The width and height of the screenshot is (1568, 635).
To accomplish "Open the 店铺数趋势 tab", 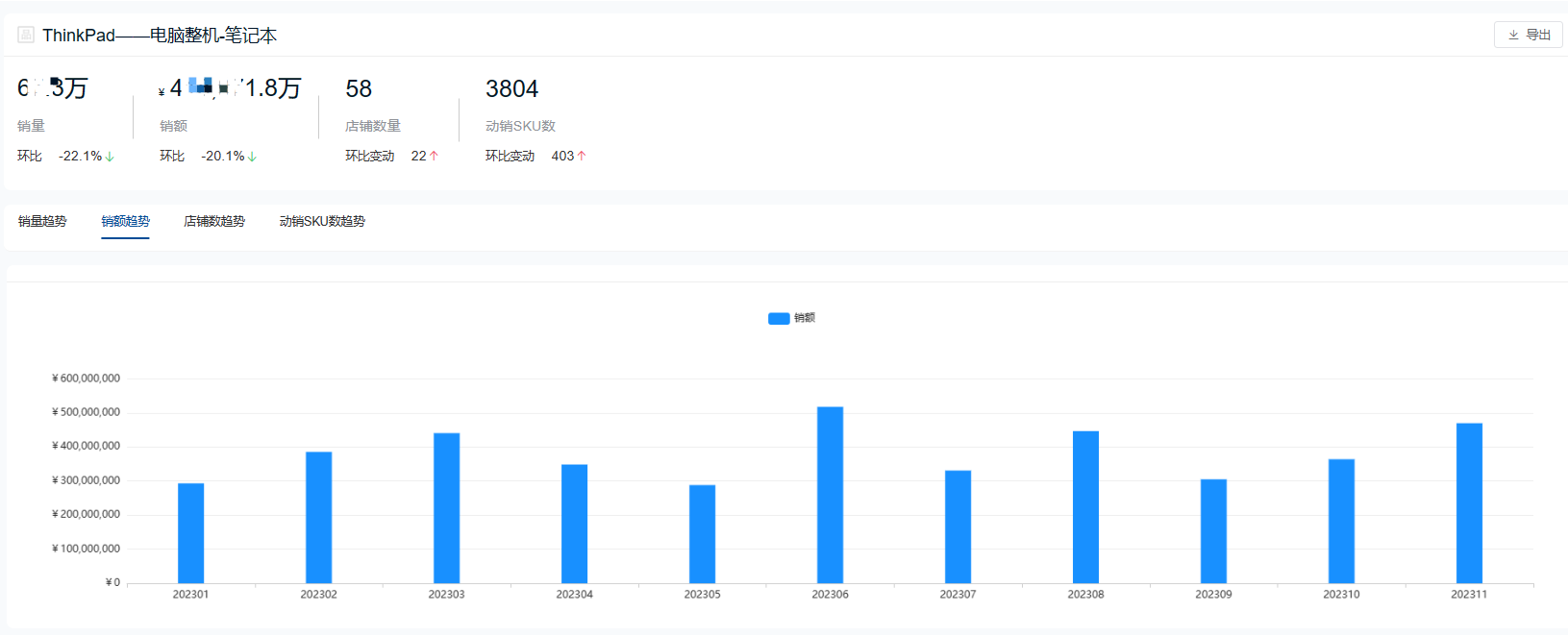I will coord(214,221).
